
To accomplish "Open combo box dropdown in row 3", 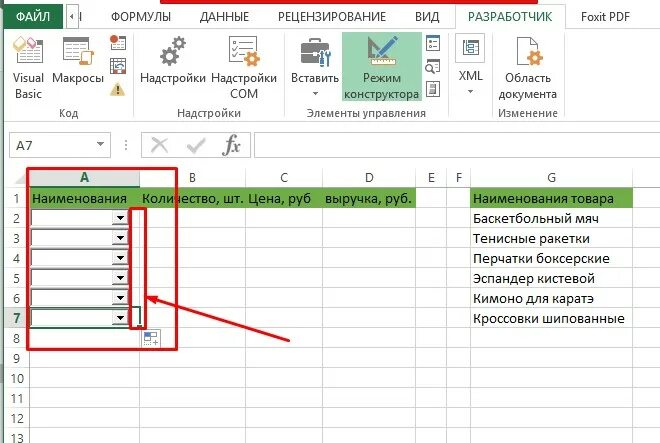I will (x=120, y=238).
